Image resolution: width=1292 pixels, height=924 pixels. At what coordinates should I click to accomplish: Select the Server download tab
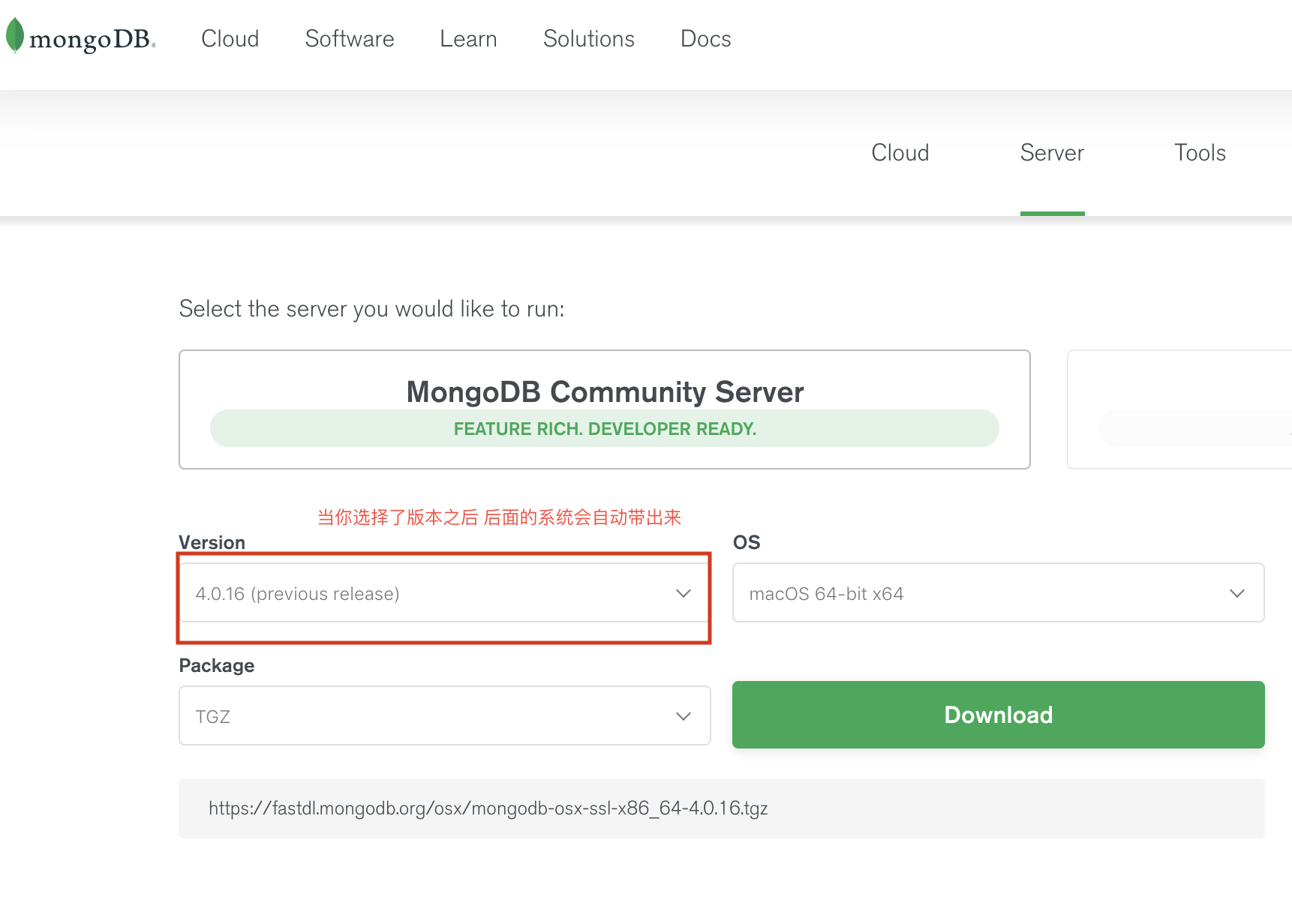(1052, 153)
